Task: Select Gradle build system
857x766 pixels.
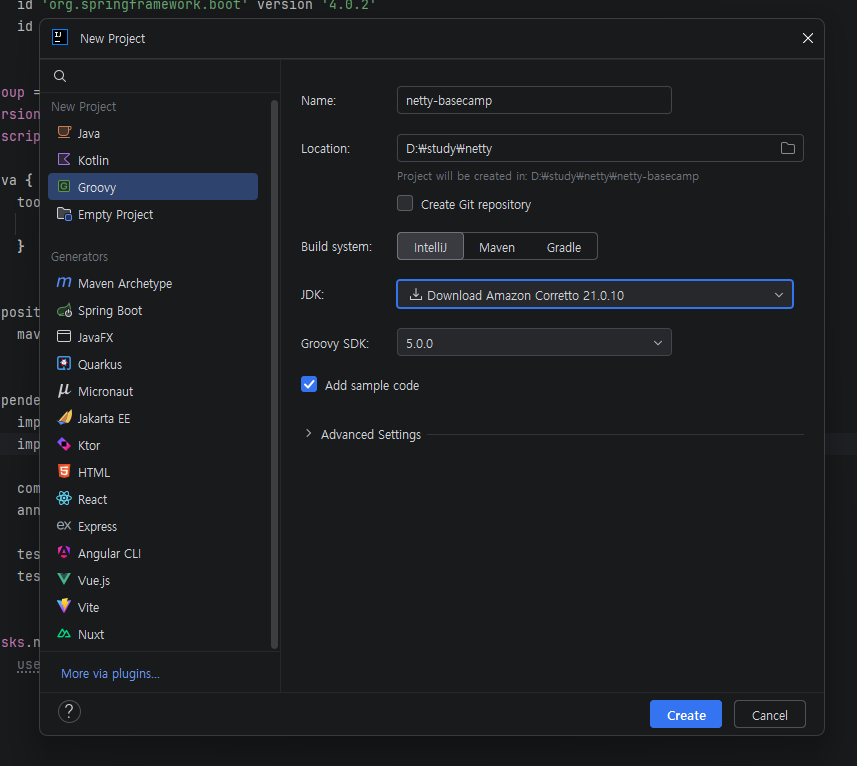Action: 563,247
